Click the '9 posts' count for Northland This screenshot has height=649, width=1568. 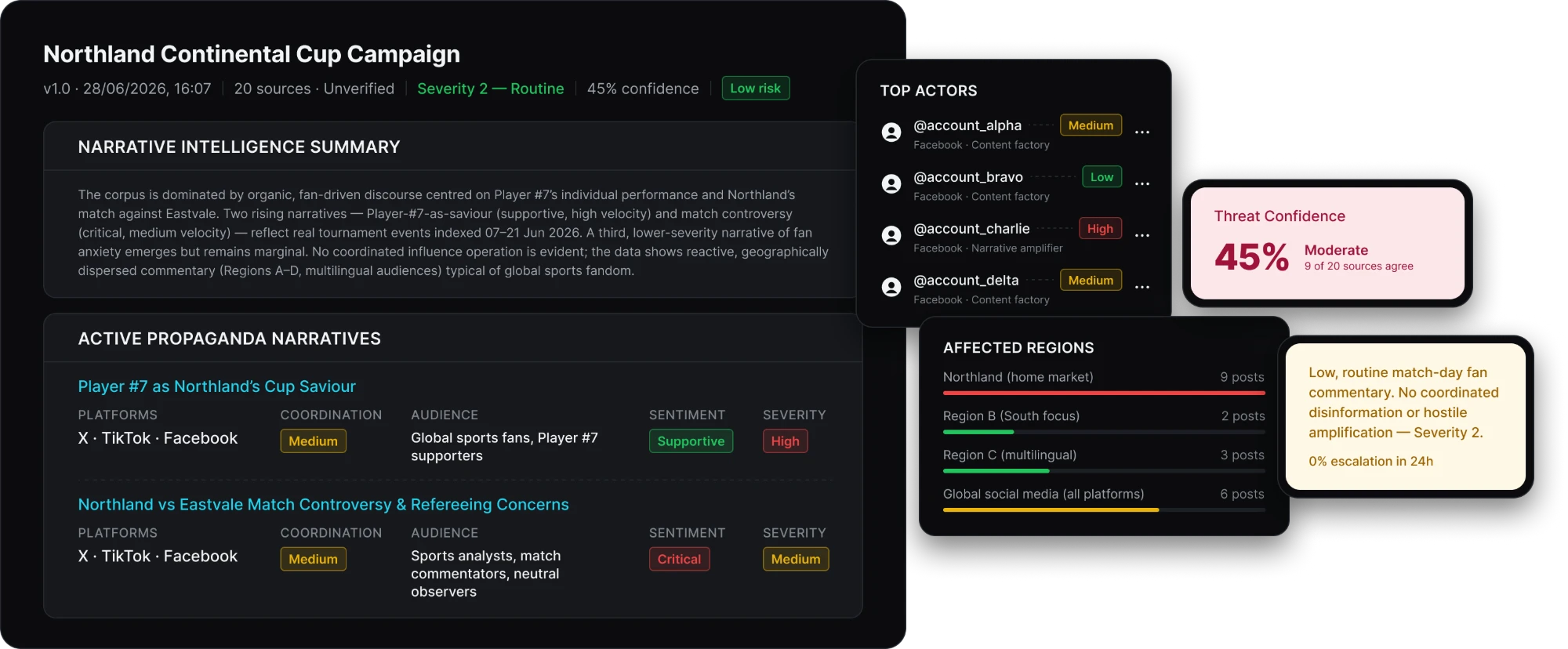[1242, 377]
